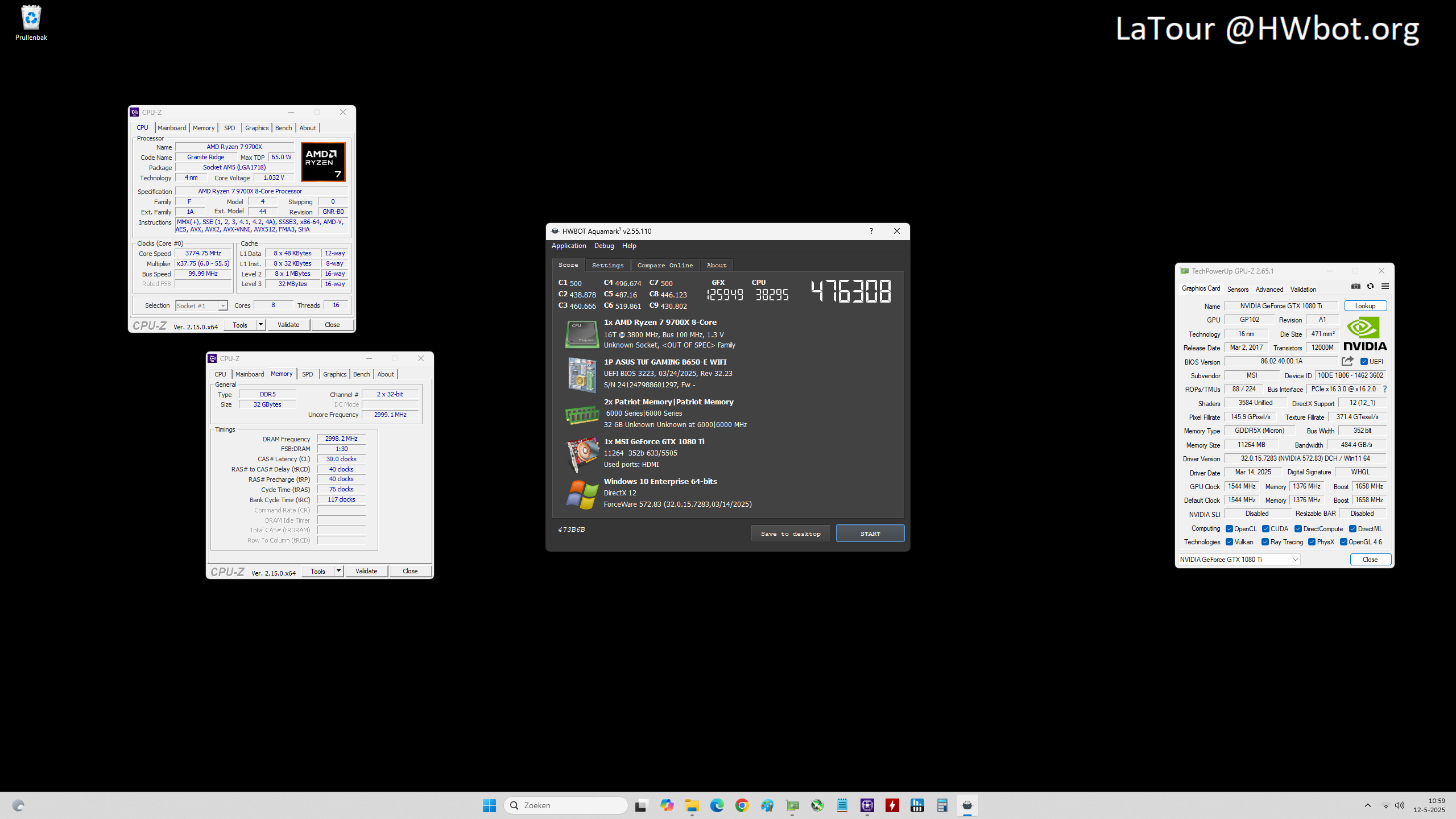Toggle the Ray Tracing checkbox
The image size is (1456, 819).
1265,542
